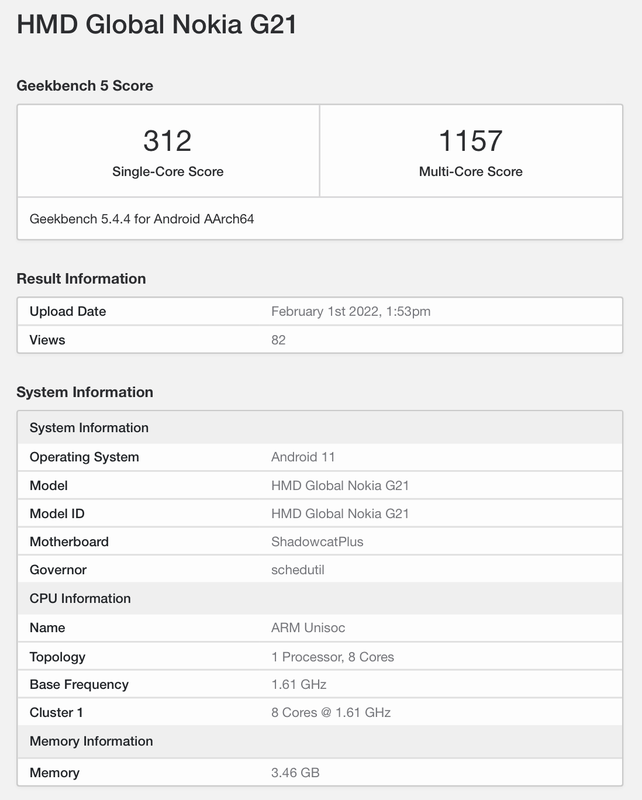
Task: Click the Model value HMD Global Nokia G21
Action: pyautogui.click(x=340, y=485)
